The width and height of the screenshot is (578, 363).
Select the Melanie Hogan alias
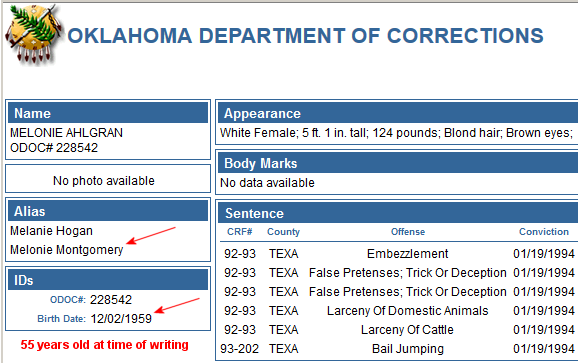coord(51,231)
